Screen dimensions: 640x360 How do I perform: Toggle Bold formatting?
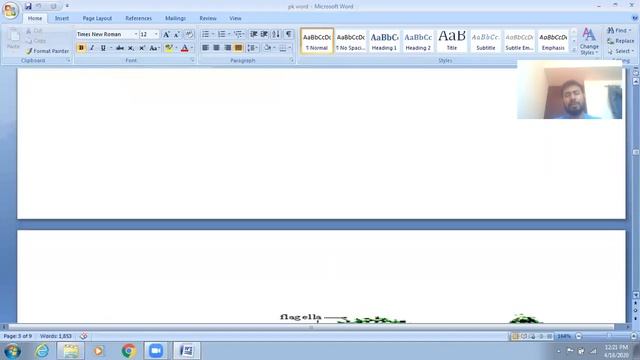pos(81,48)
